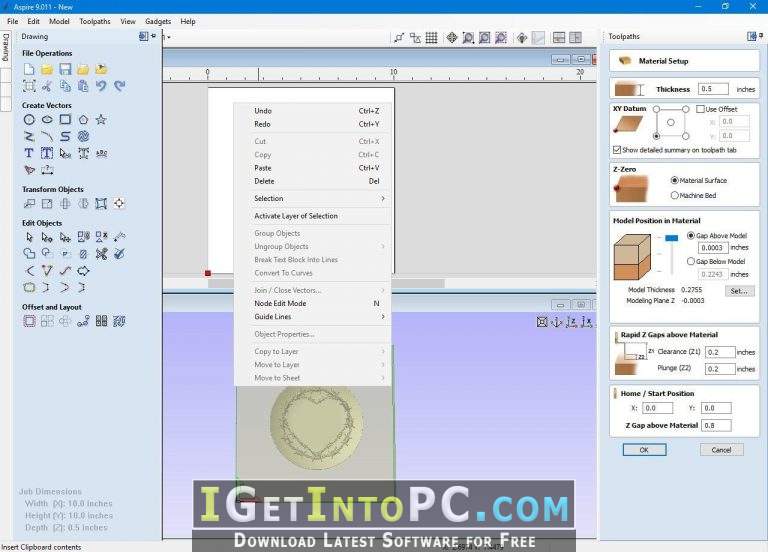Click the Set... model thickness button

point(739,291)
